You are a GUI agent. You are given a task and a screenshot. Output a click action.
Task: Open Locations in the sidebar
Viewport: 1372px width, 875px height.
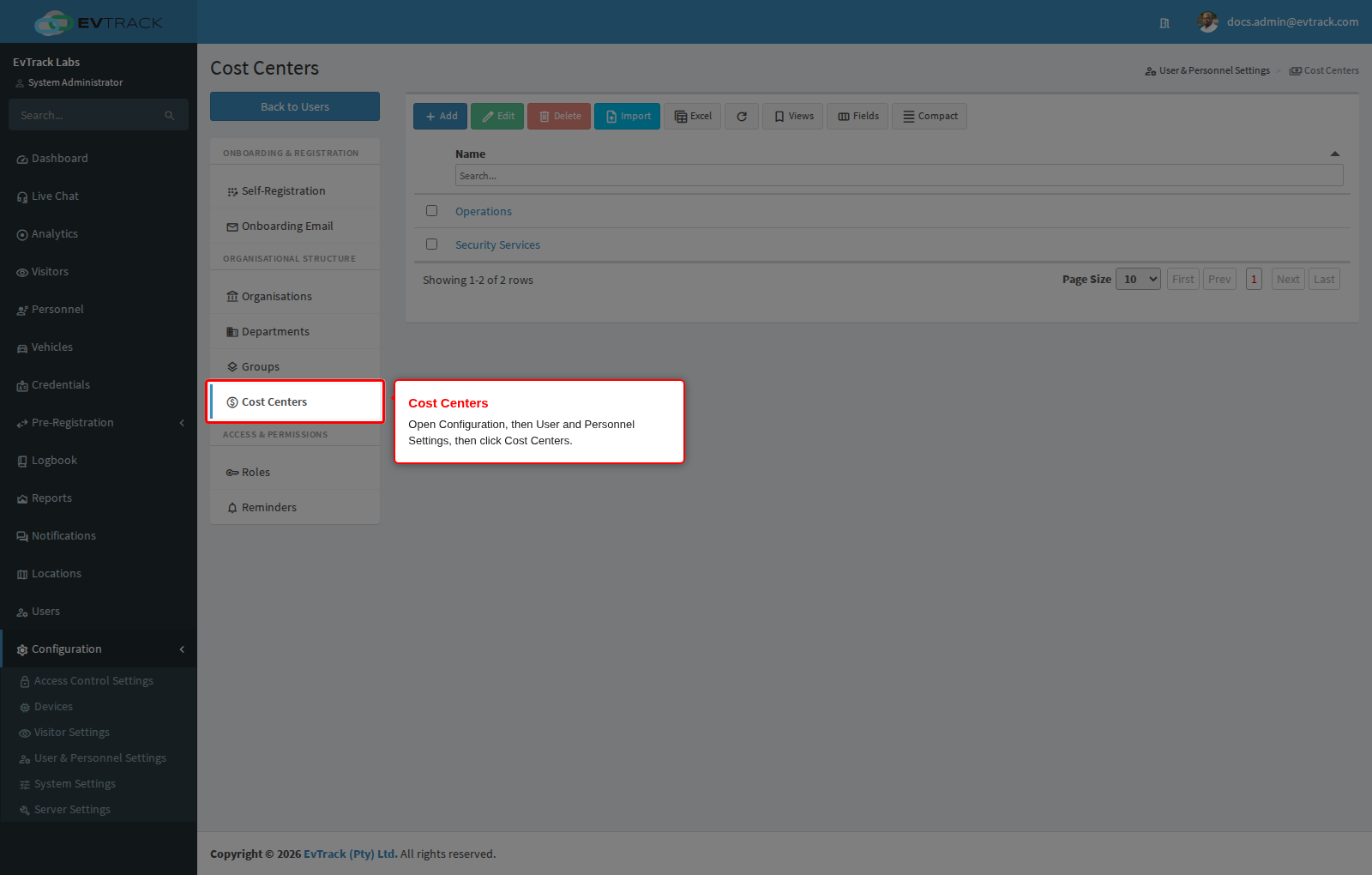coord(99,574)
